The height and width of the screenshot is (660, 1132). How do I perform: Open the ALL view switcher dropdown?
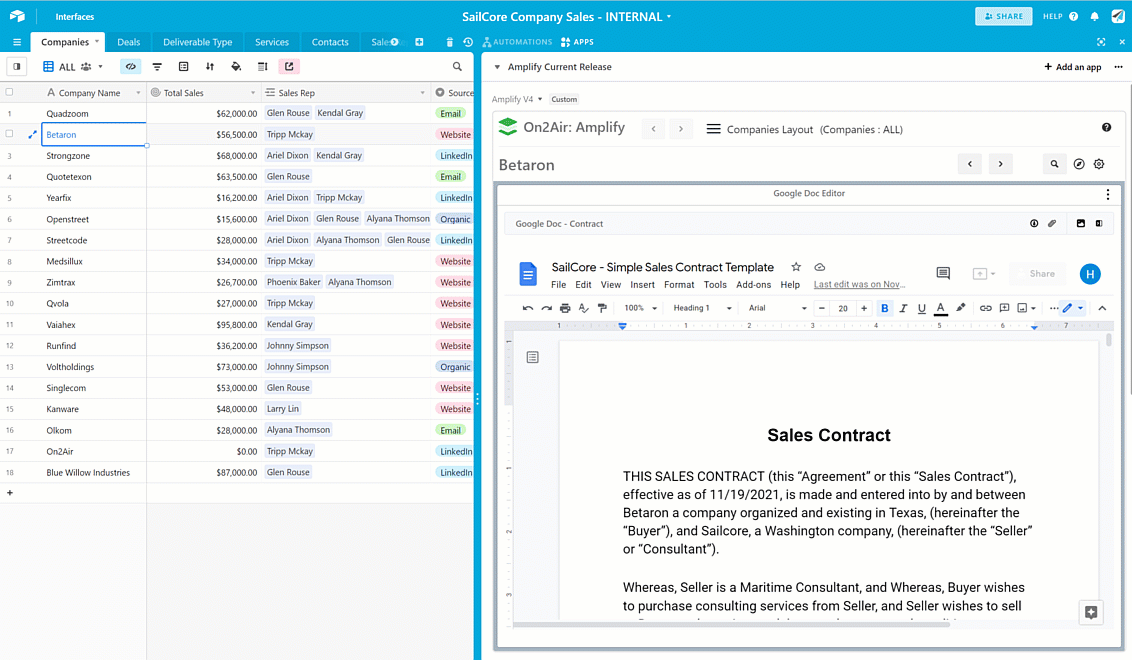[100, 66]
